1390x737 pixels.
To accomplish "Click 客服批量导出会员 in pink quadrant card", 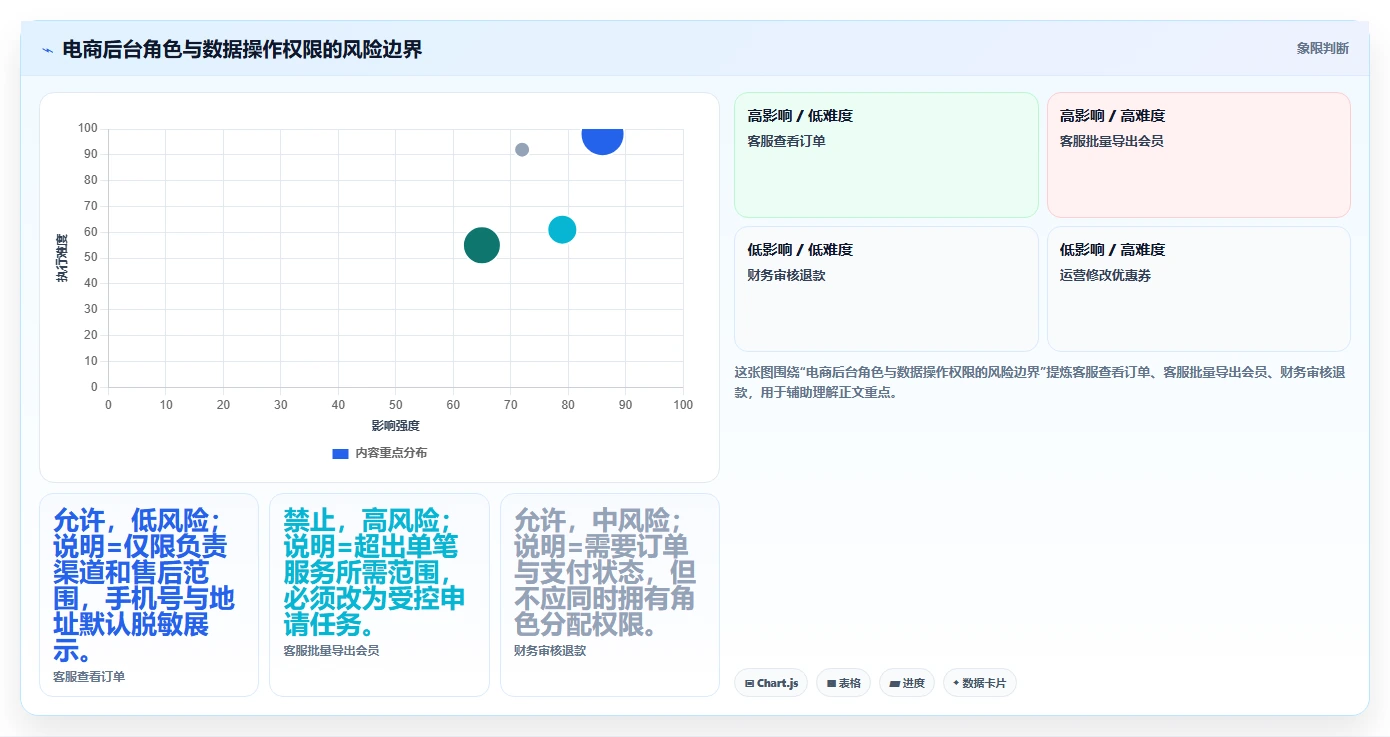I will pos(1111,141).
